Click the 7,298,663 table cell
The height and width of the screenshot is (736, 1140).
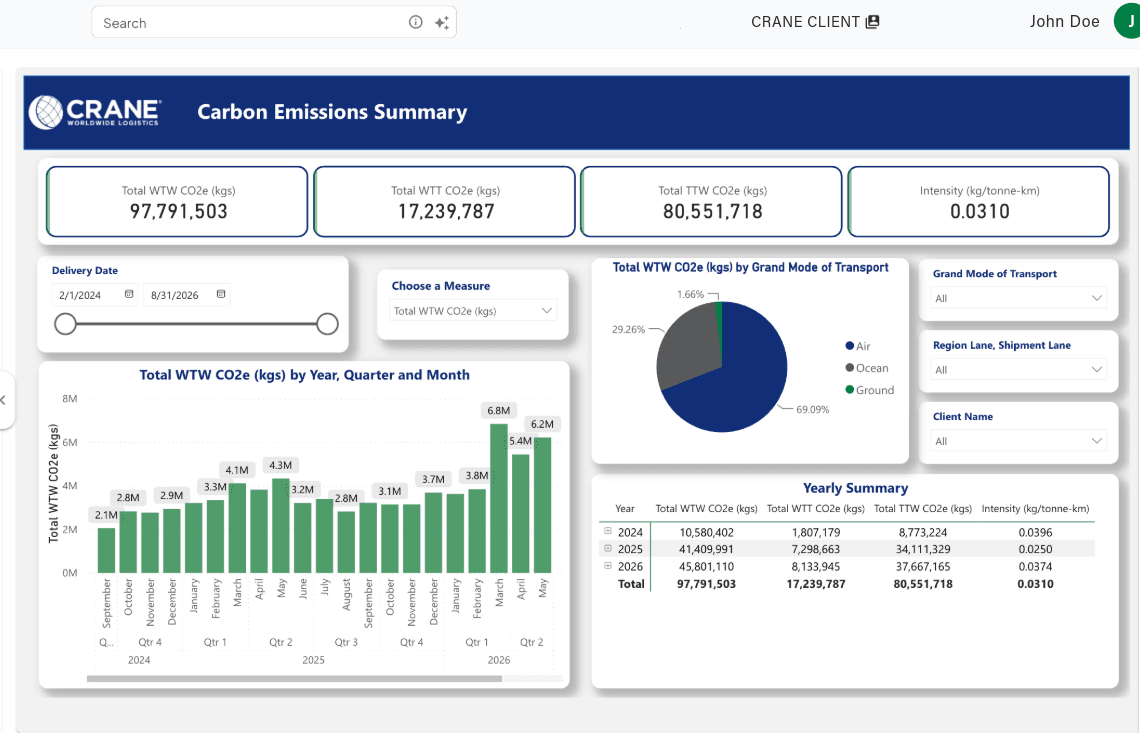point(816,549)
